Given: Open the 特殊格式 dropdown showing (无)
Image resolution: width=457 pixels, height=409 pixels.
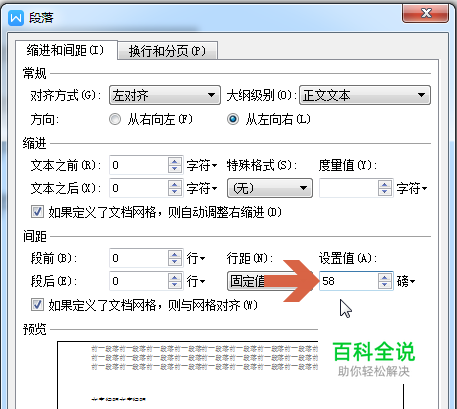Looking at the screenshot, I should (x=270, y=188).
